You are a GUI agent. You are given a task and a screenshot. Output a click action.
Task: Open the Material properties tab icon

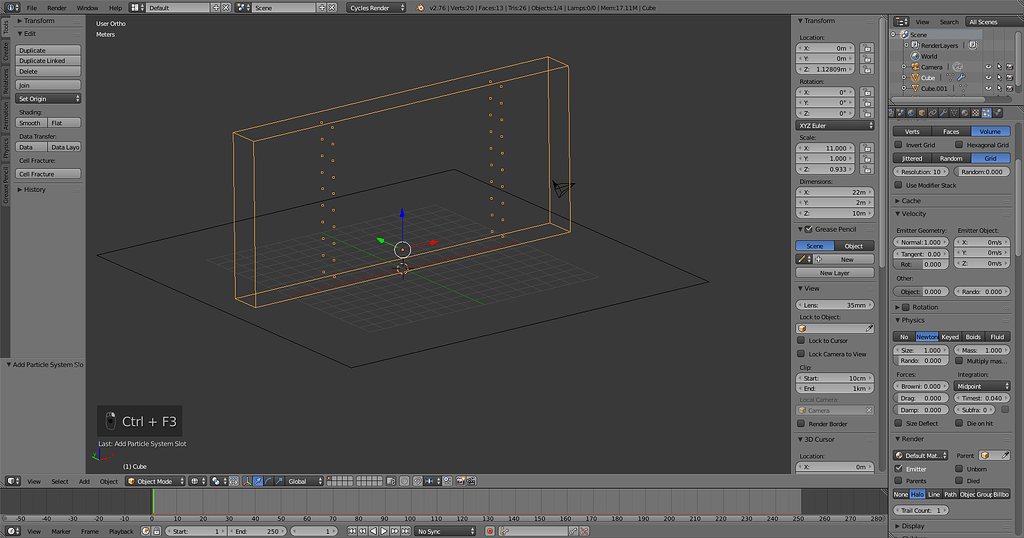(965, 113)
